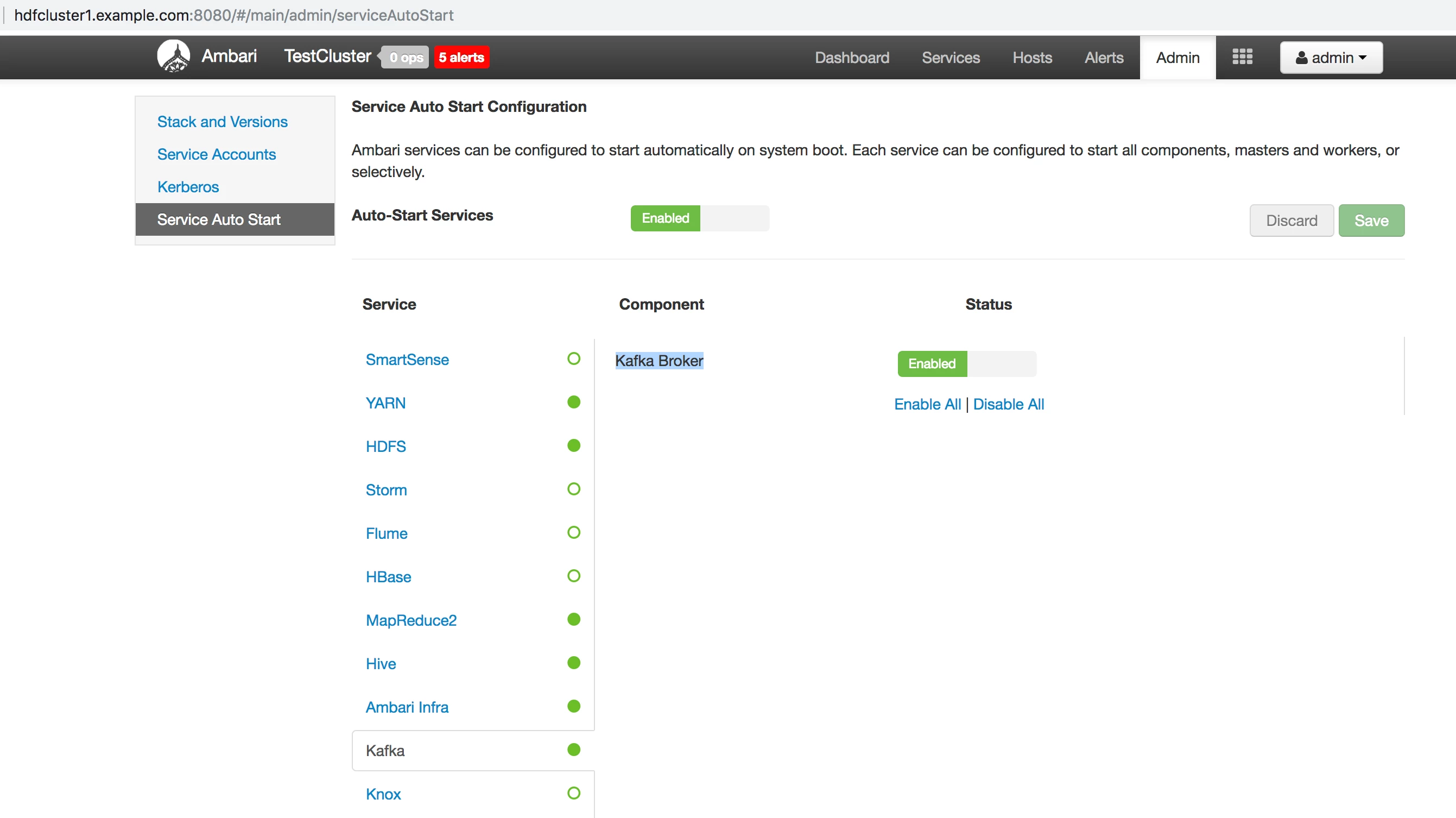Open the admin user dropdown
This screenshot has width=1456, height=818.
click(x=1331, y=58)
